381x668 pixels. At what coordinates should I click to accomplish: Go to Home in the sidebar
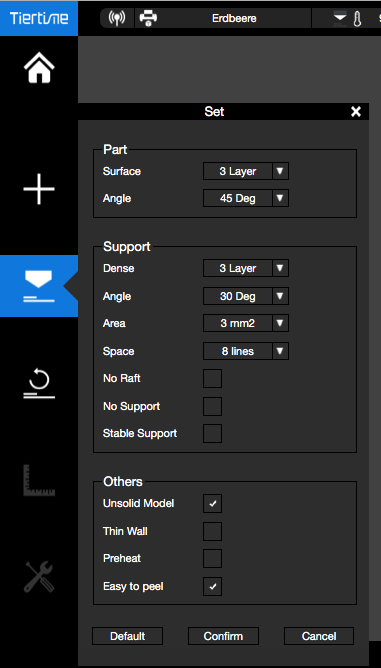pyautogui.click(x=39, y=67)
